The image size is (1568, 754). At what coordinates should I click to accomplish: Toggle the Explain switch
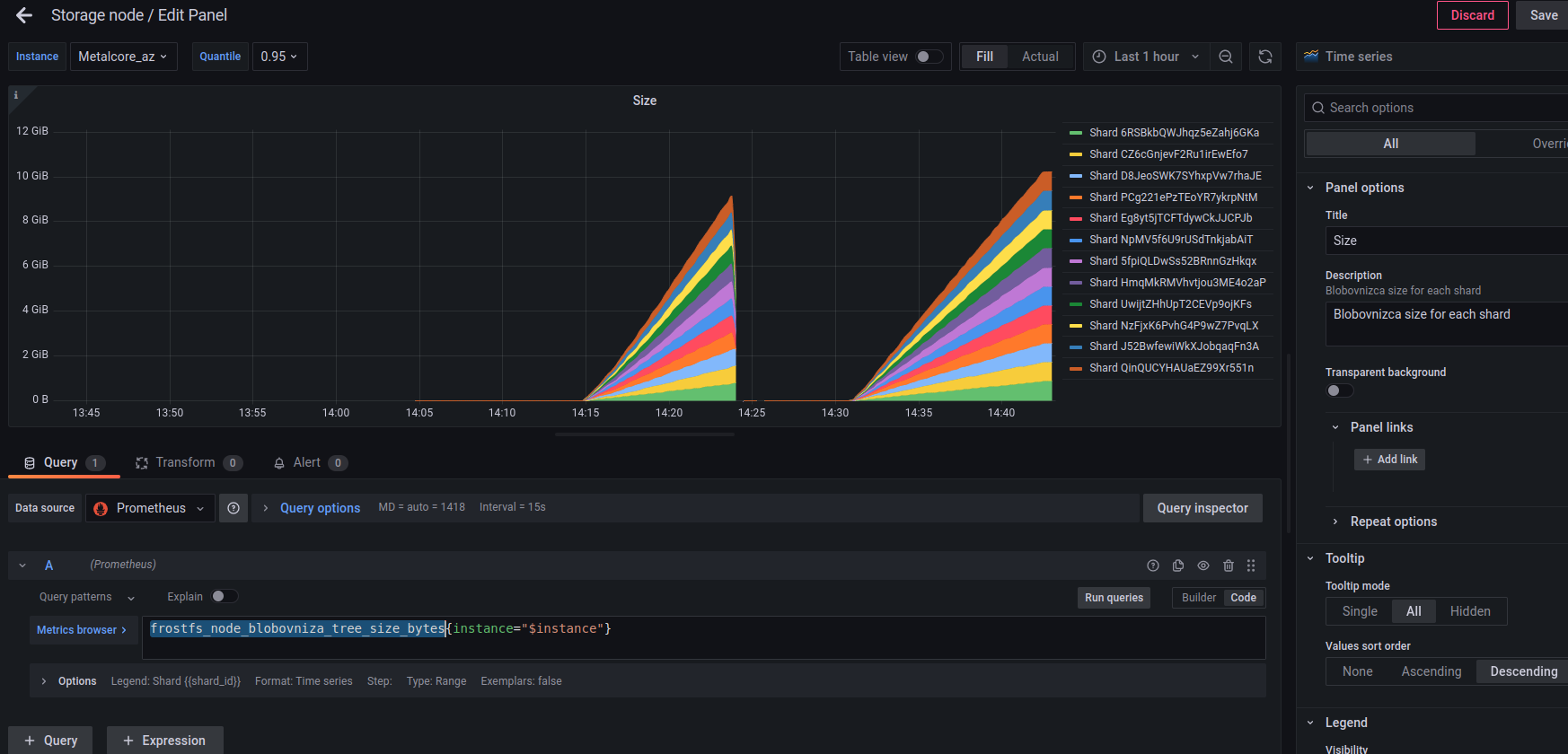[225, 596]
